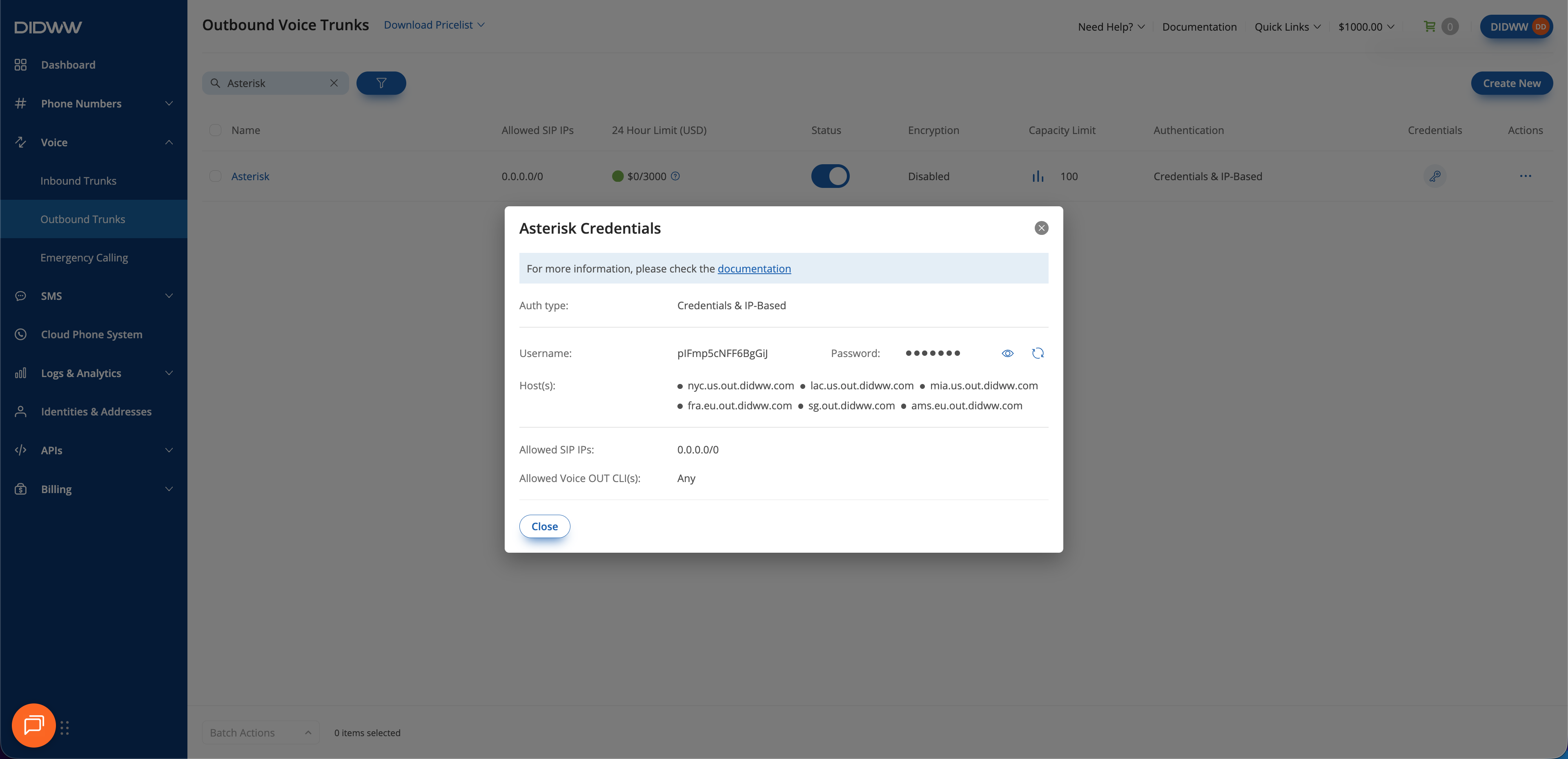Click the lac.us.out.didww.com host
The height and width of the screenshot is (759, 1568).
click(x=862, y=386)
